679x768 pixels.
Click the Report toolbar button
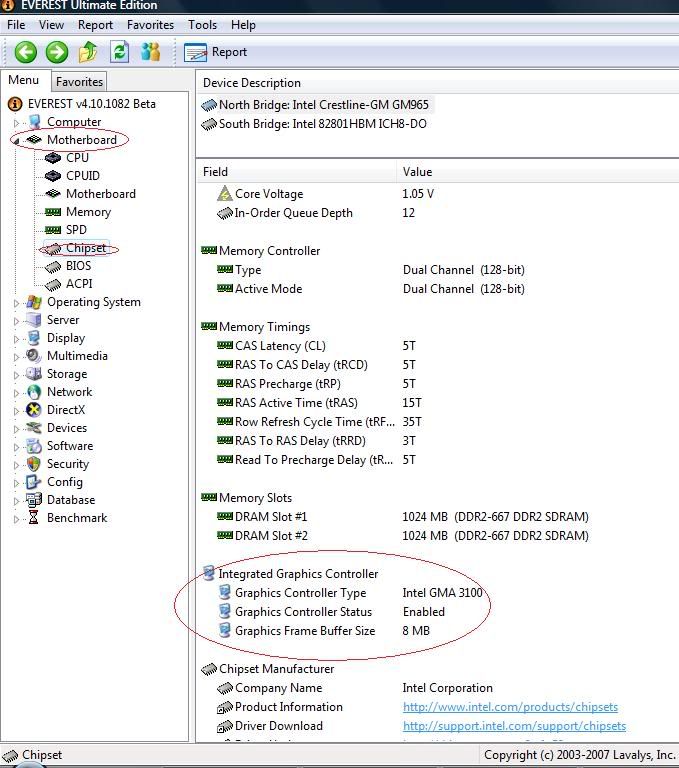coord(216,52)
